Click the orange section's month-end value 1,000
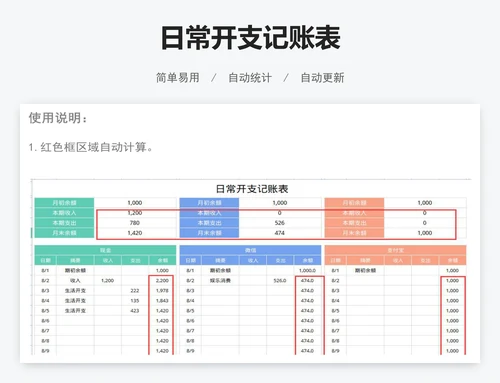 click(x=425, y=233)
